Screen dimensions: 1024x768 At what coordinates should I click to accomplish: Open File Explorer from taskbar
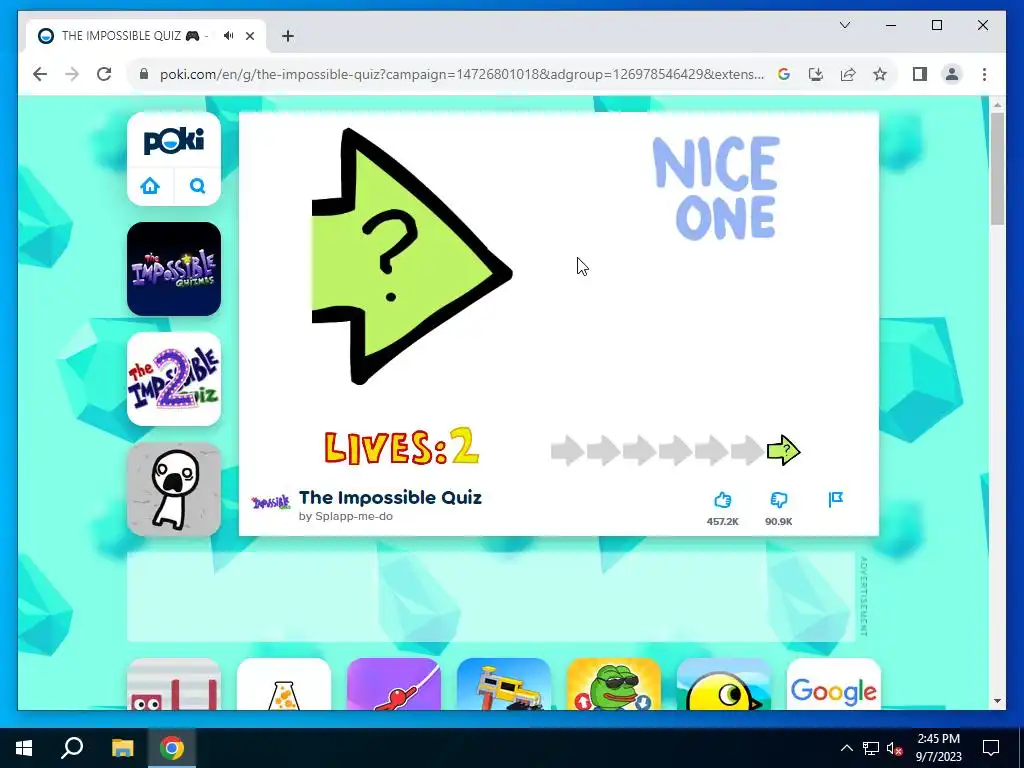click(x=122, y=748)
